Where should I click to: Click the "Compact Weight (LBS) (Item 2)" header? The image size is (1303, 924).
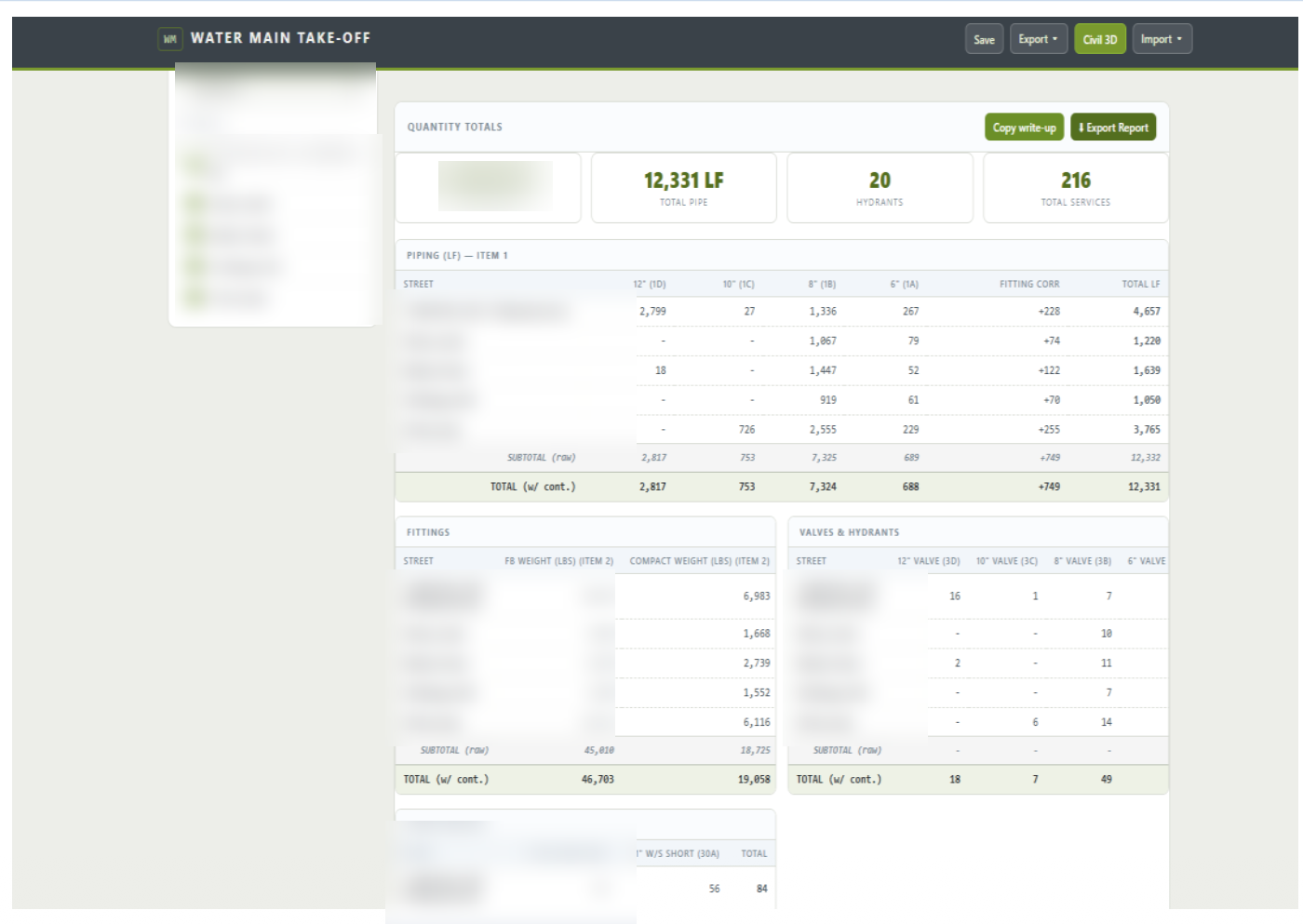(x=700, y=562)
